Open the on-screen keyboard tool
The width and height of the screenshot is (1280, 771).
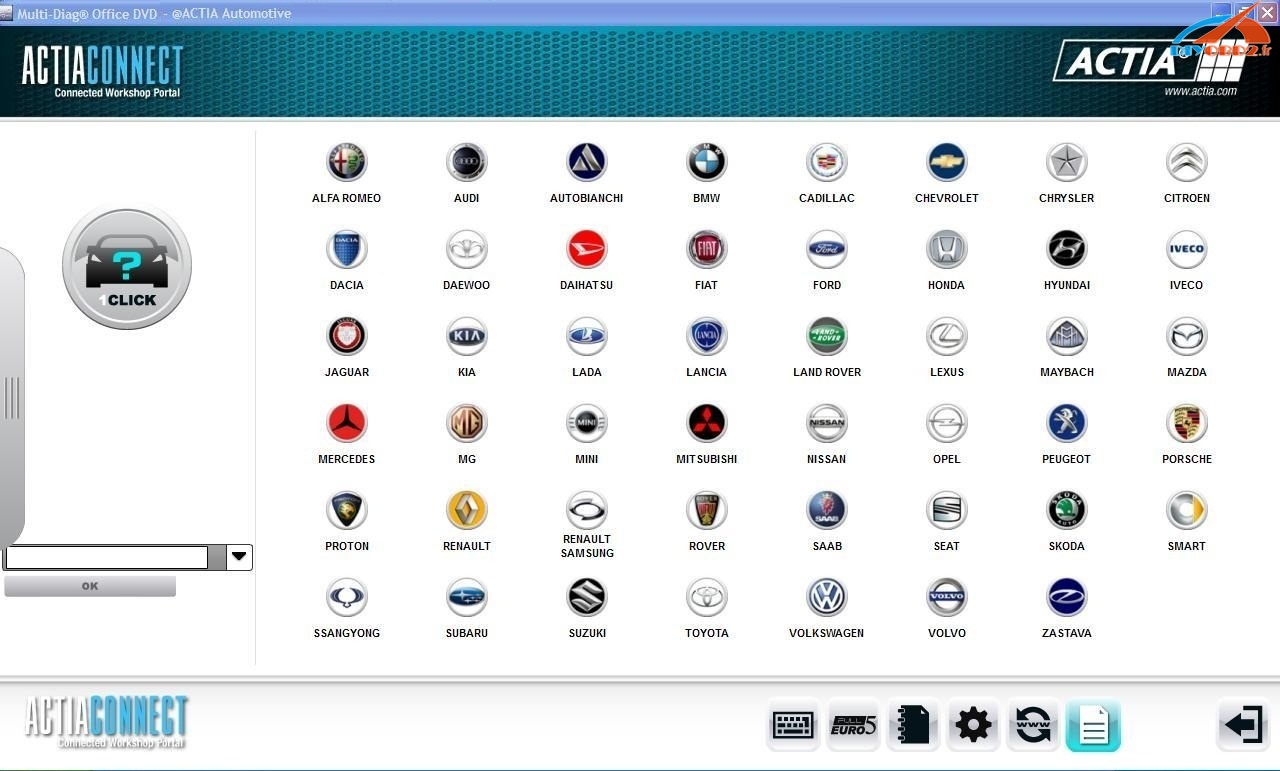pos(793,725)
